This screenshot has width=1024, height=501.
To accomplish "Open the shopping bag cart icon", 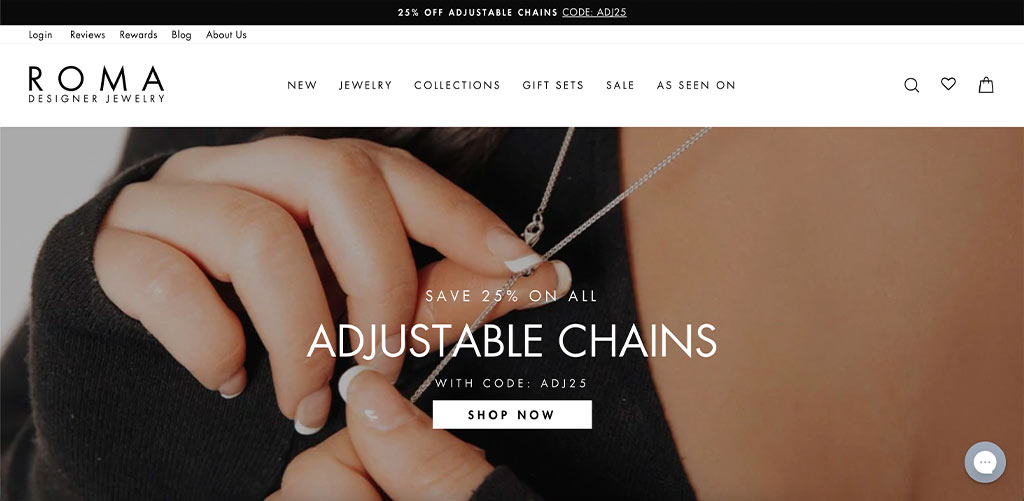I will click(986, 85).
